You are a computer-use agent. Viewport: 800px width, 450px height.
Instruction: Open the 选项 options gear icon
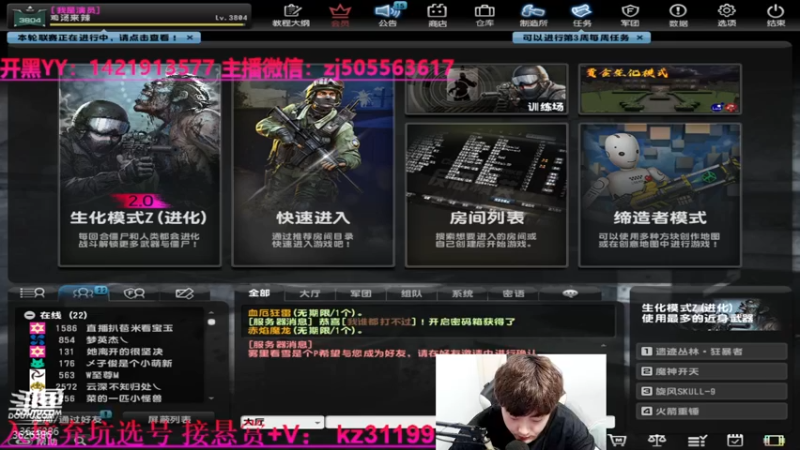[x=727, y=15]
